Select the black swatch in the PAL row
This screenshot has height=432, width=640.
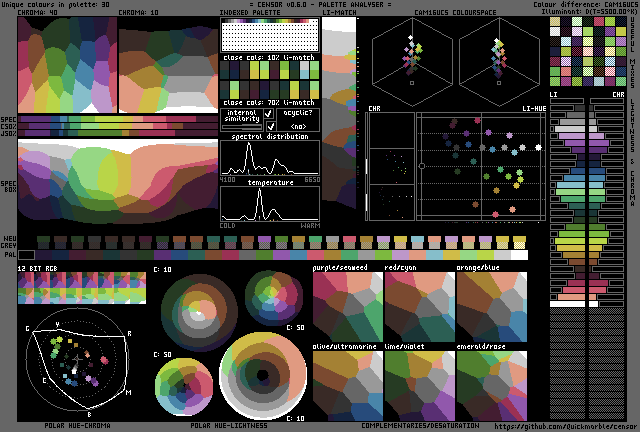(27, 255)
